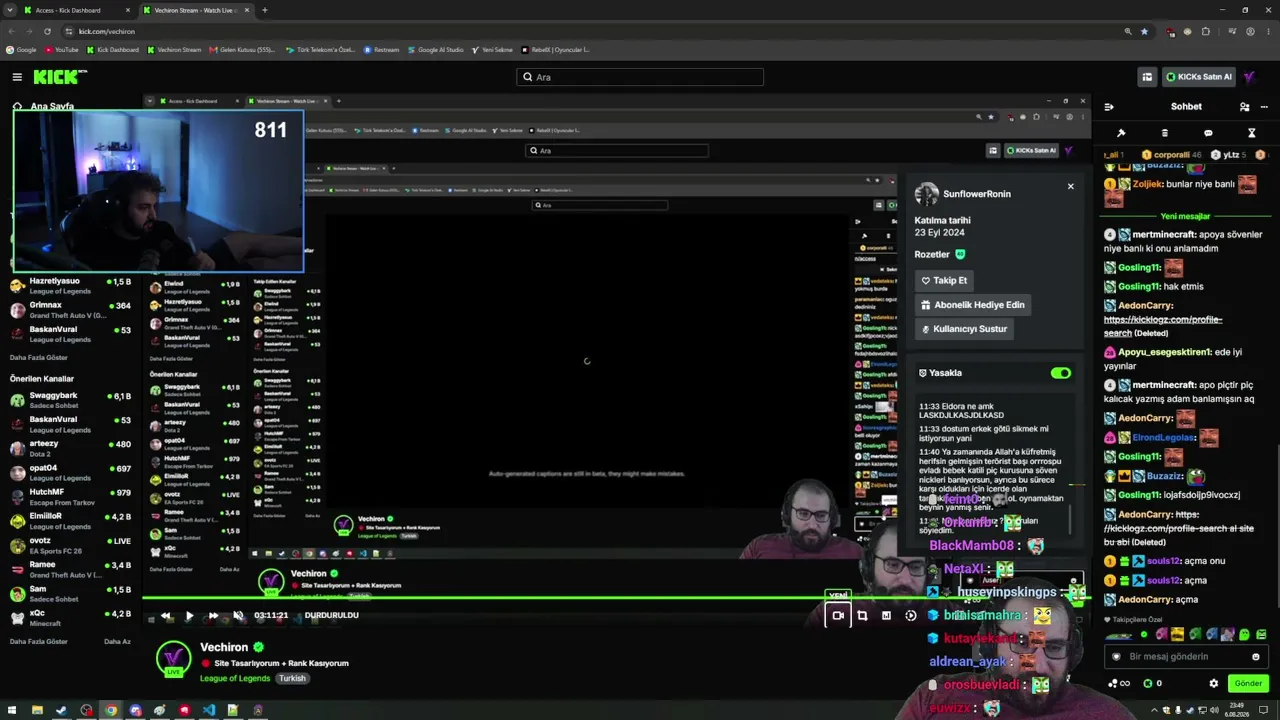Collapse the Sohbet chat panel
Screen dimensions: 1280x720
[1109, 107]
